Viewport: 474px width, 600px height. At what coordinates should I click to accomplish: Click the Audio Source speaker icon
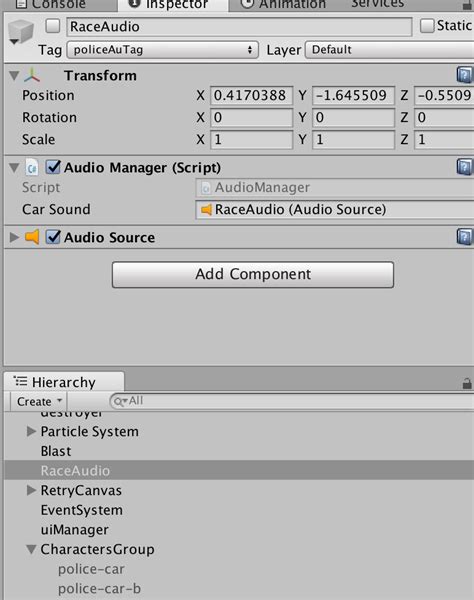tap(32, 237)
